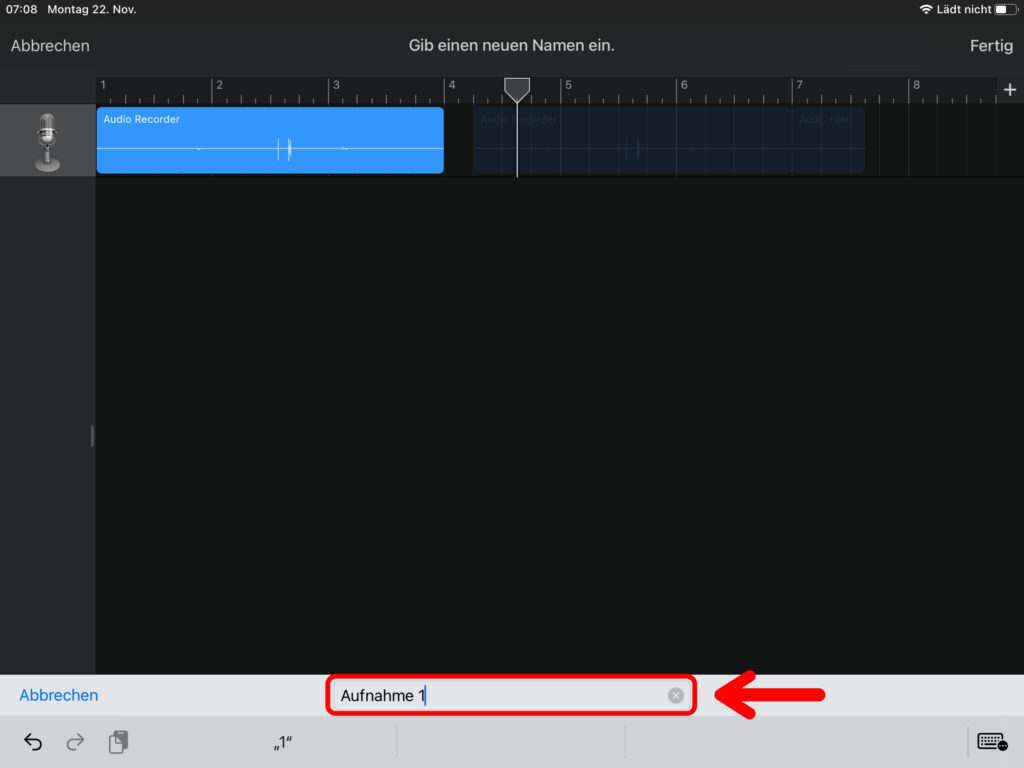Clear the Aufnahme 1 name text field

coord(676,696)
